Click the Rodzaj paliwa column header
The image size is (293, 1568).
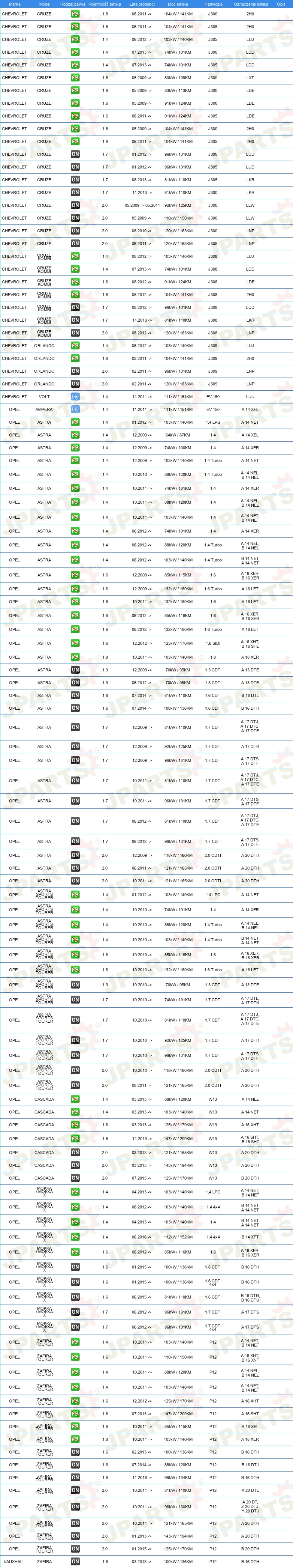point(73,4)
